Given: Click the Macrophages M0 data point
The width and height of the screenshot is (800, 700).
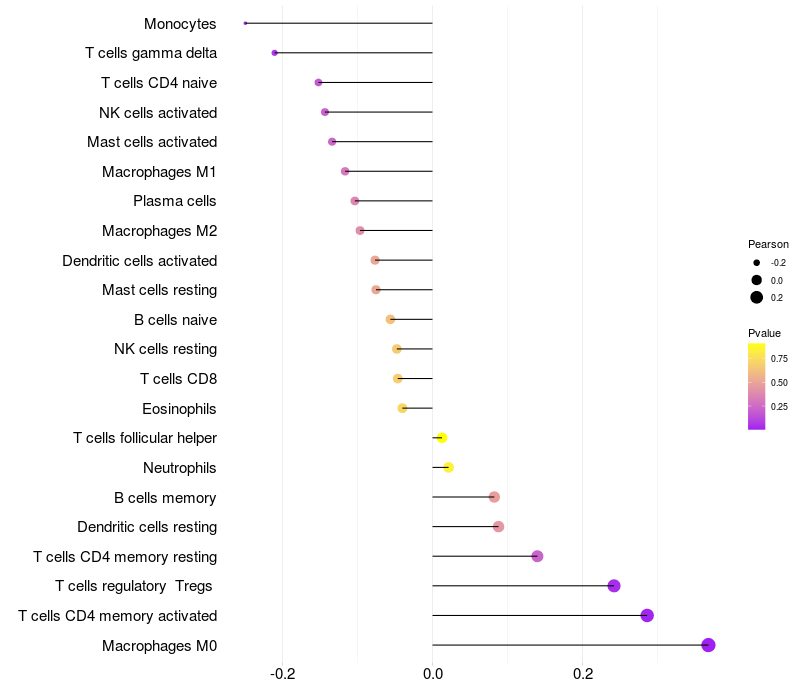Looking at the screenshot, I should pyautogui.click(x=708, y=645).
